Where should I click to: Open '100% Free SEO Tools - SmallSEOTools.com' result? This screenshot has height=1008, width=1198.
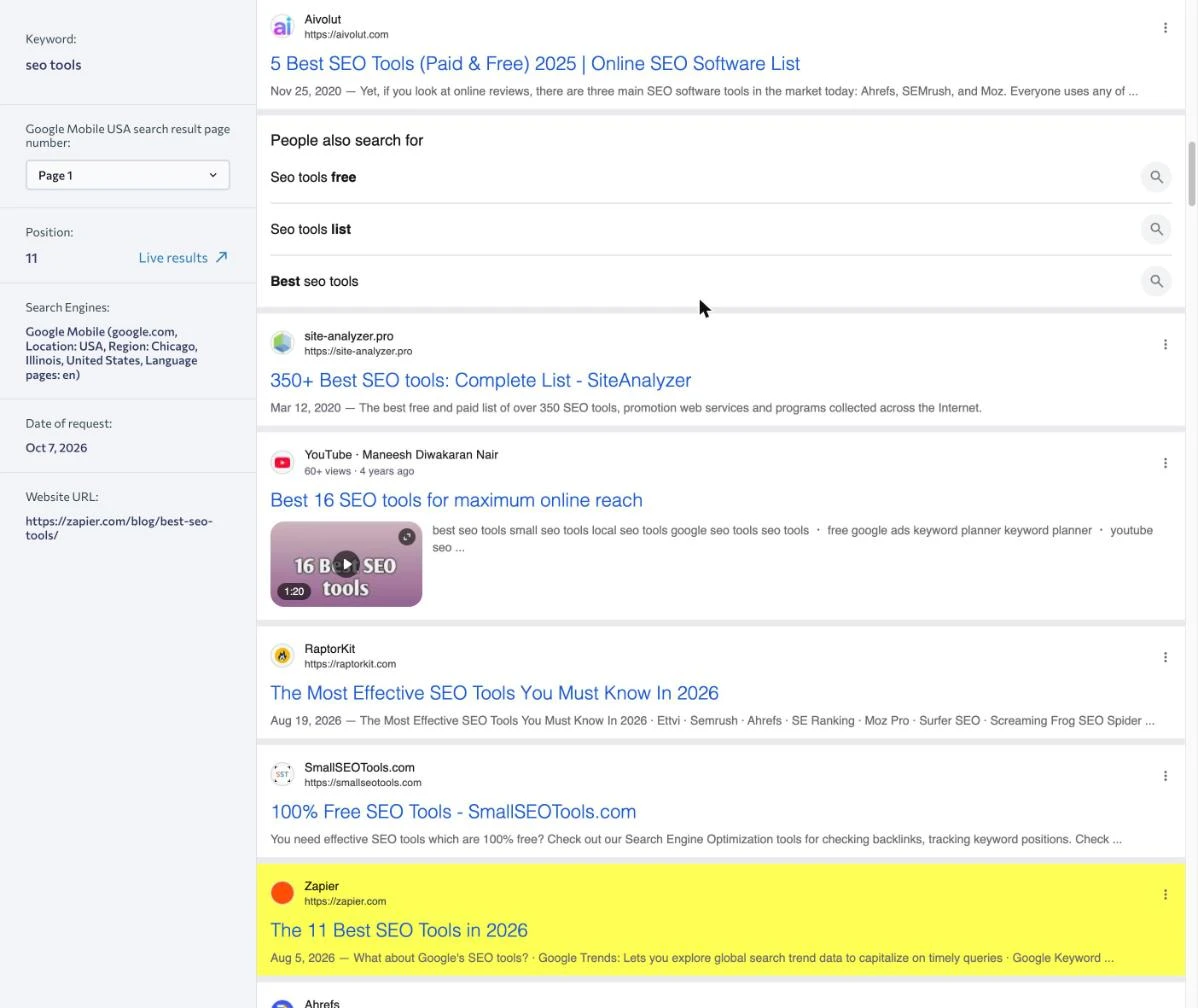click(x=453, y=812)
